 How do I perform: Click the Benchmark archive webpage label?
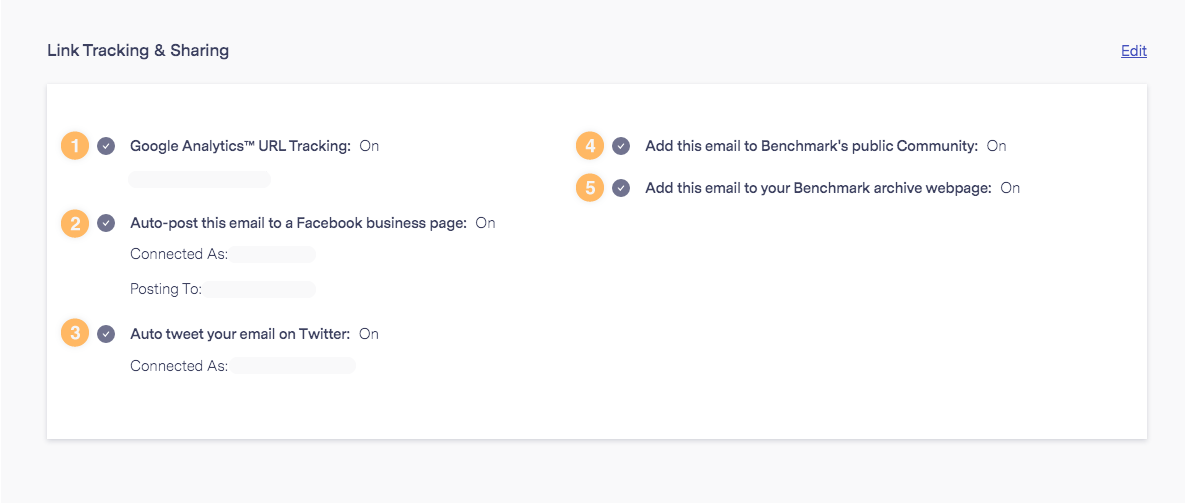(x=818, y=188)
